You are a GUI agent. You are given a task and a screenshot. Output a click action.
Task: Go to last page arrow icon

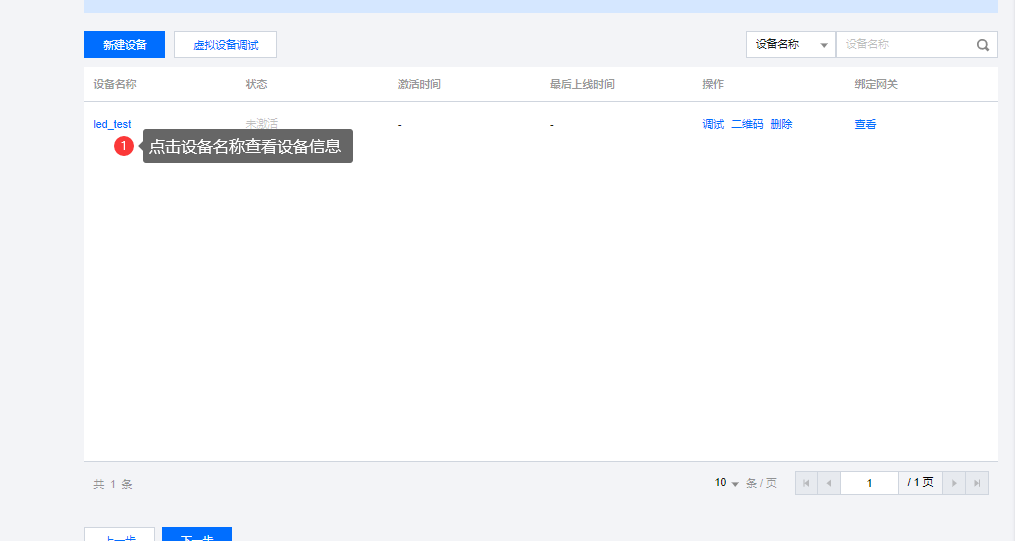[977, 483]
